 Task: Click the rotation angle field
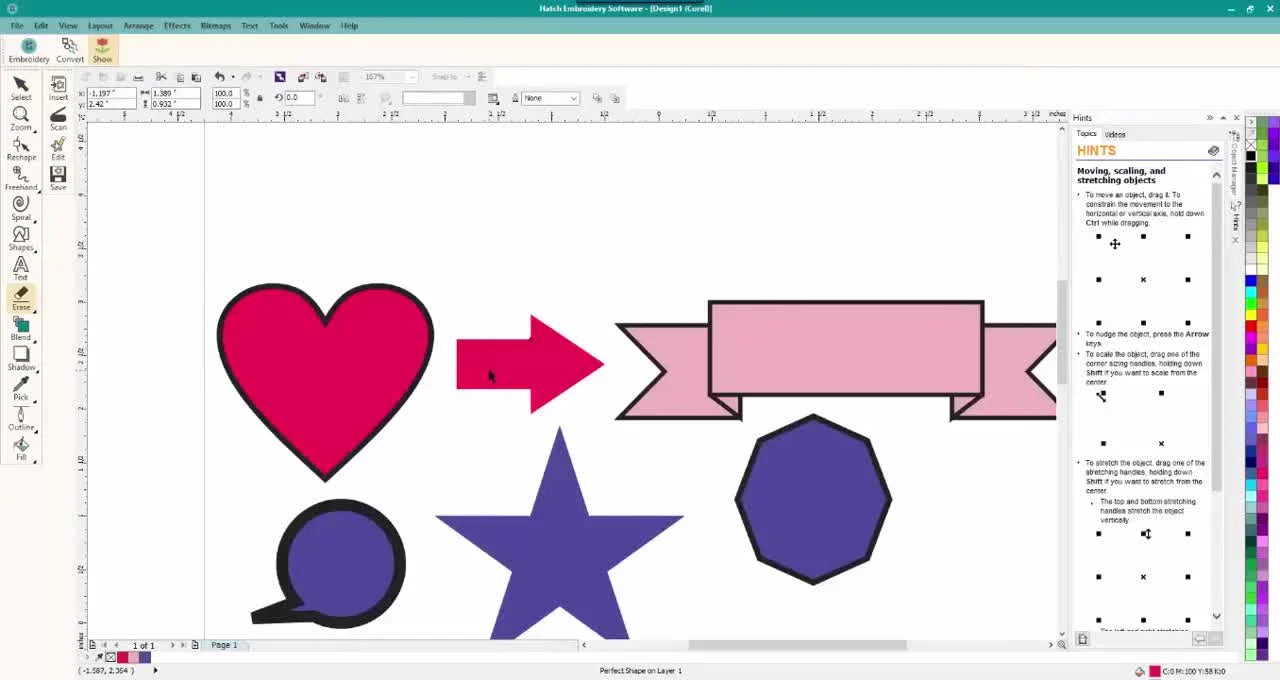coord(298,98)
